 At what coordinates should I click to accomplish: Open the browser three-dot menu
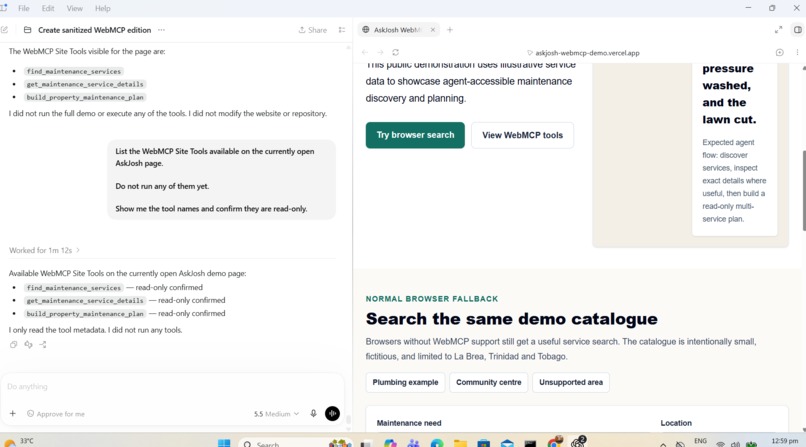797,52
